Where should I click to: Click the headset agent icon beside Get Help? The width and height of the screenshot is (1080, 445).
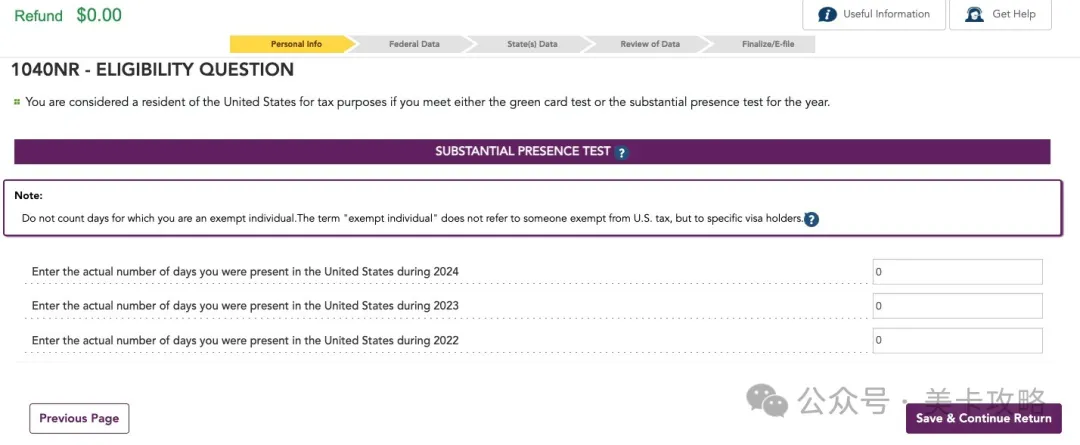pos(973,14)
